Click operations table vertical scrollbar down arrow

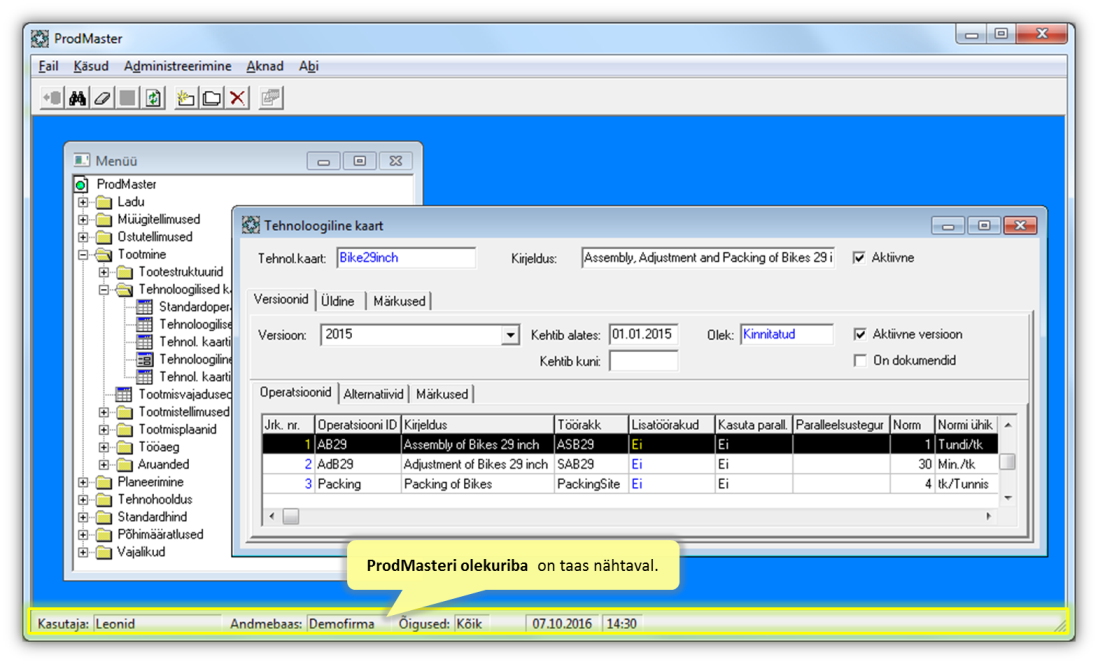pyautogui.click(x=1008, y=498)
